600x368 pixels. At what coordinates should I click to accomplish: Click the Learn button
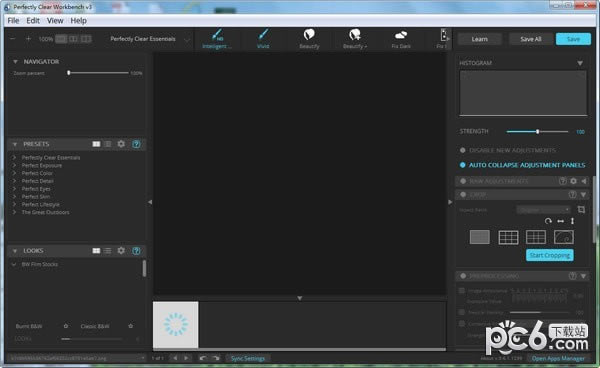click(x=479, y=39)
